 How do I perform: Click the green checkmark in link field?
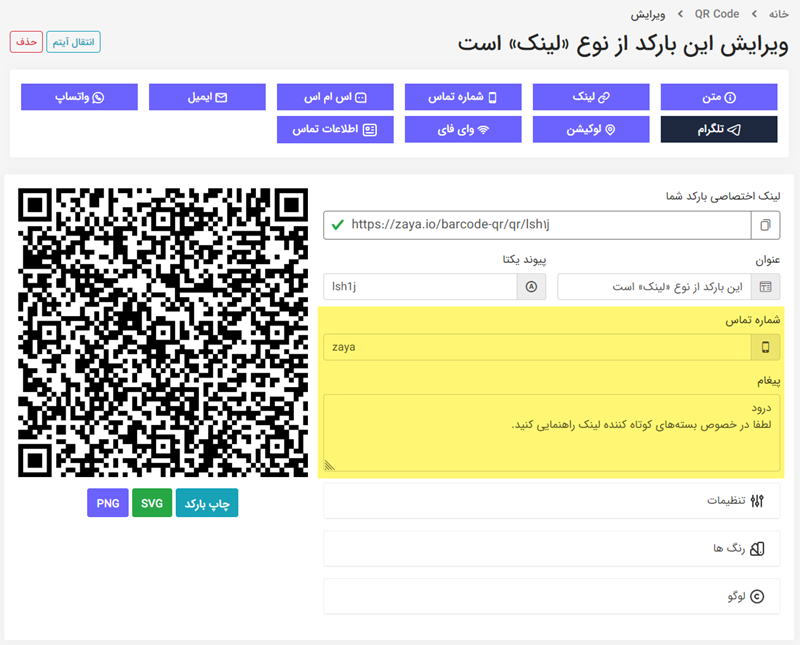[338, 225]
